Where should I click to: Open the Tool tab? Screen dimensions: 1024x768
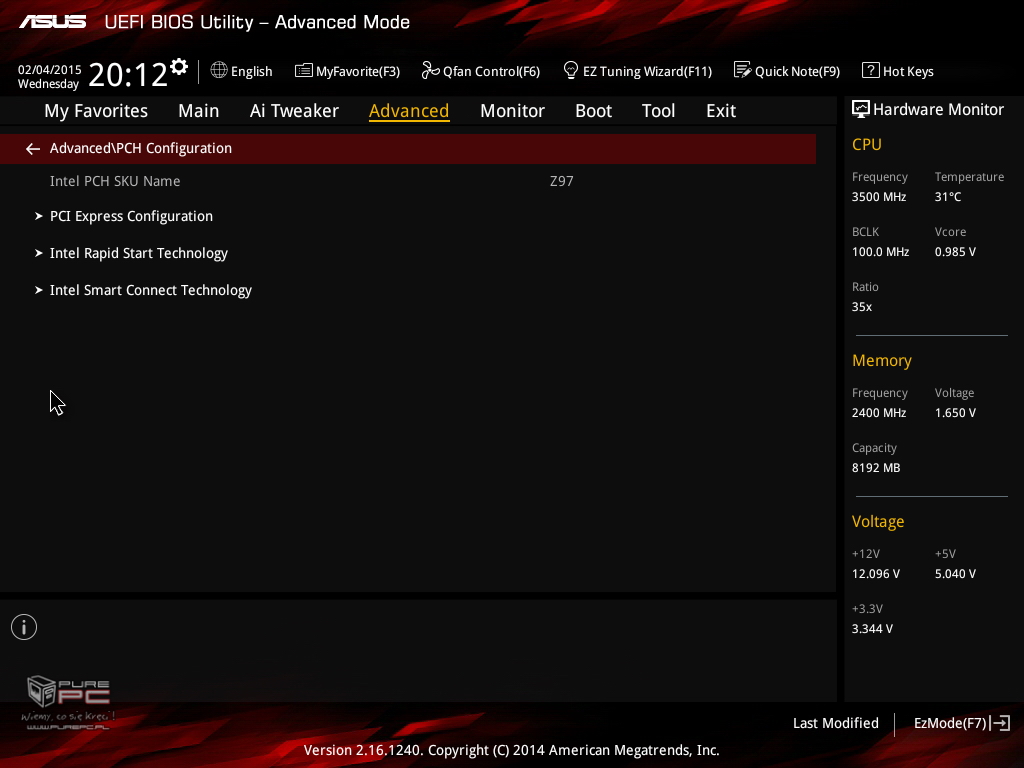click(658, 111)
